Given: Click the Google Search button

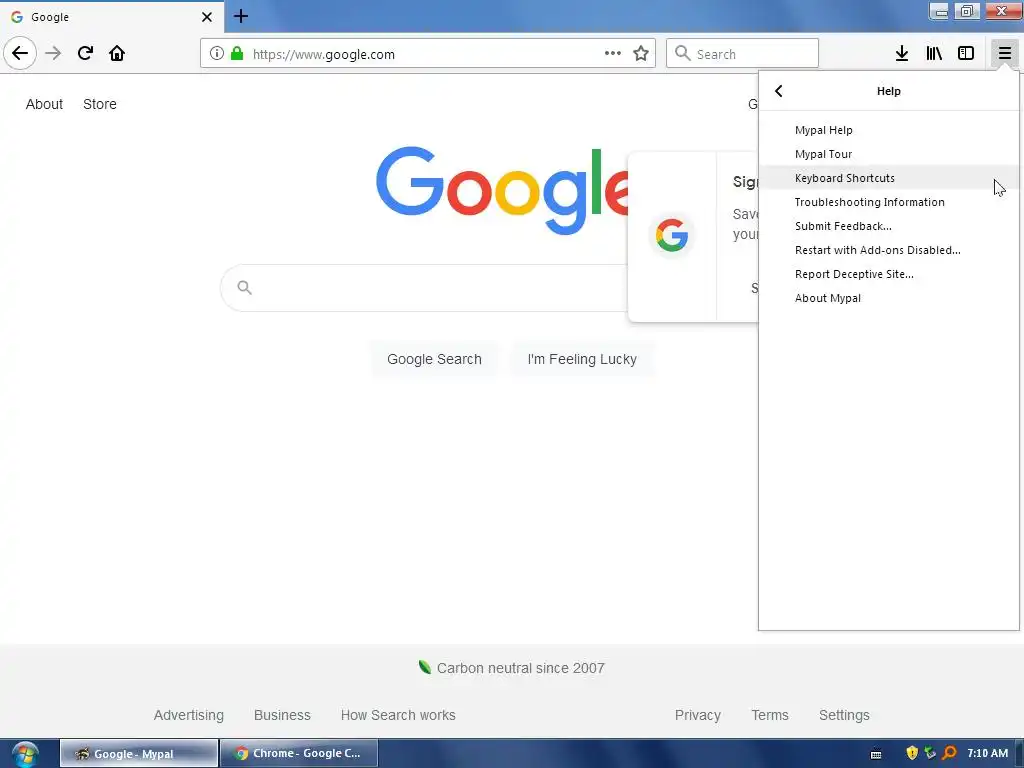Looking at the screenshot, I should pos(434,359).
